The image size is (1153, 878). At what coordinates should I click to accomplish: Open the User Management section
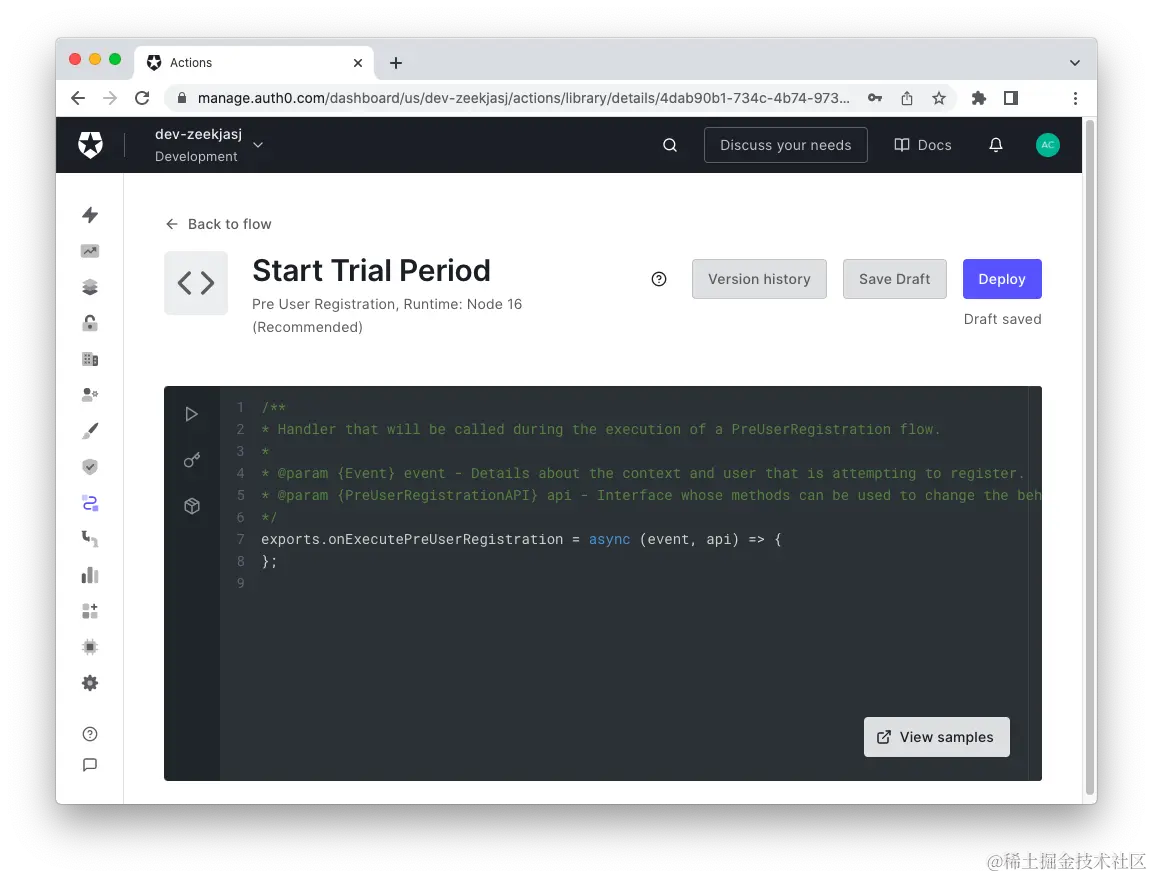coord(89,394)
